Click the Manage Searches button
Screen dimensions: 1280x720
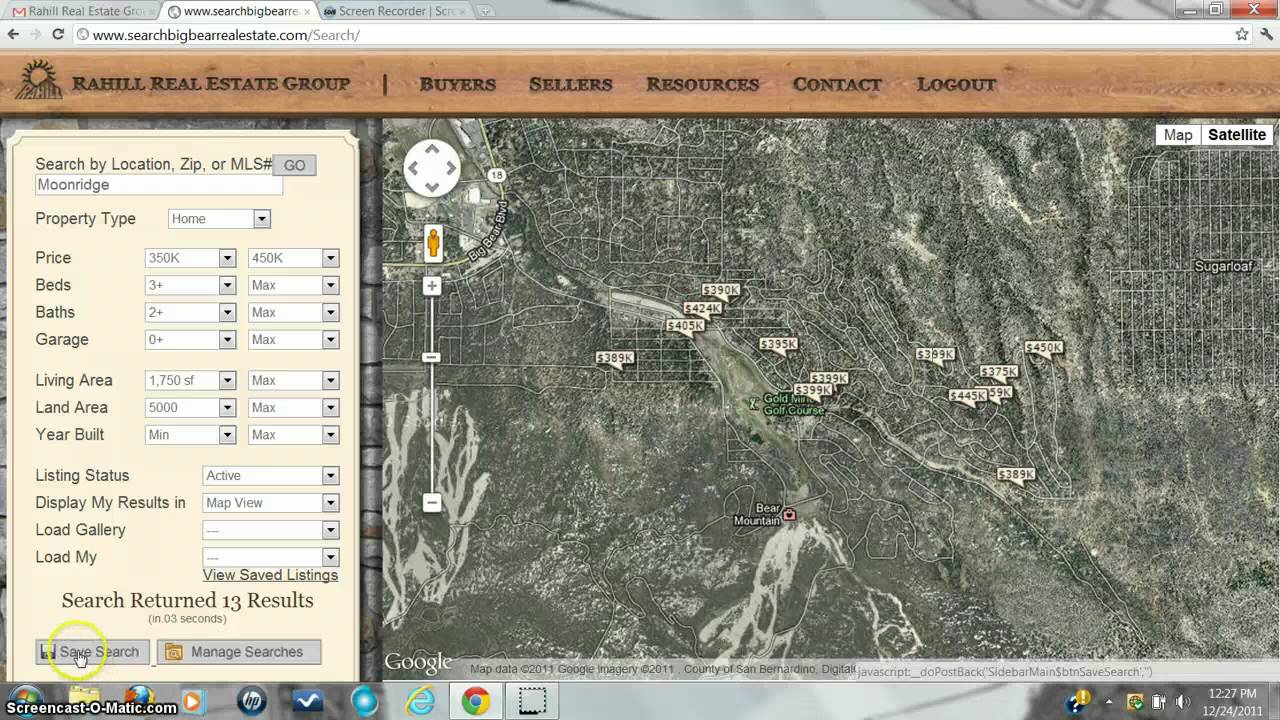[239, 652]
